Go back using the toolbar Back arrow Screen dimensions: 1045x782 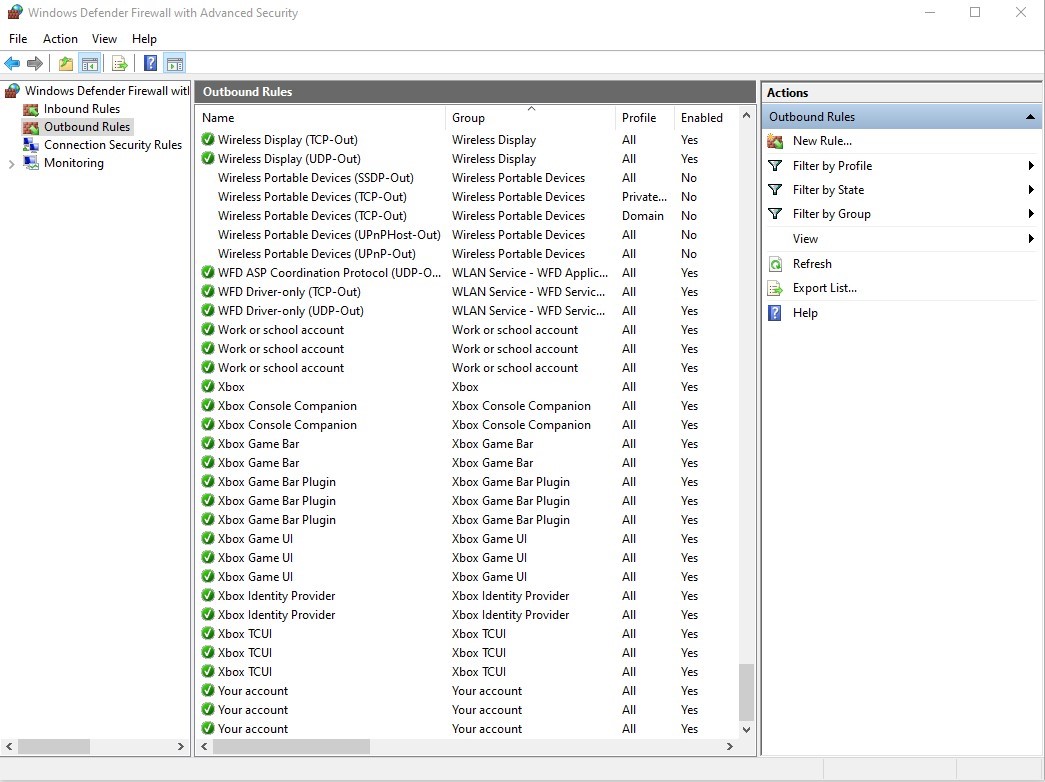tap(12, 64)
